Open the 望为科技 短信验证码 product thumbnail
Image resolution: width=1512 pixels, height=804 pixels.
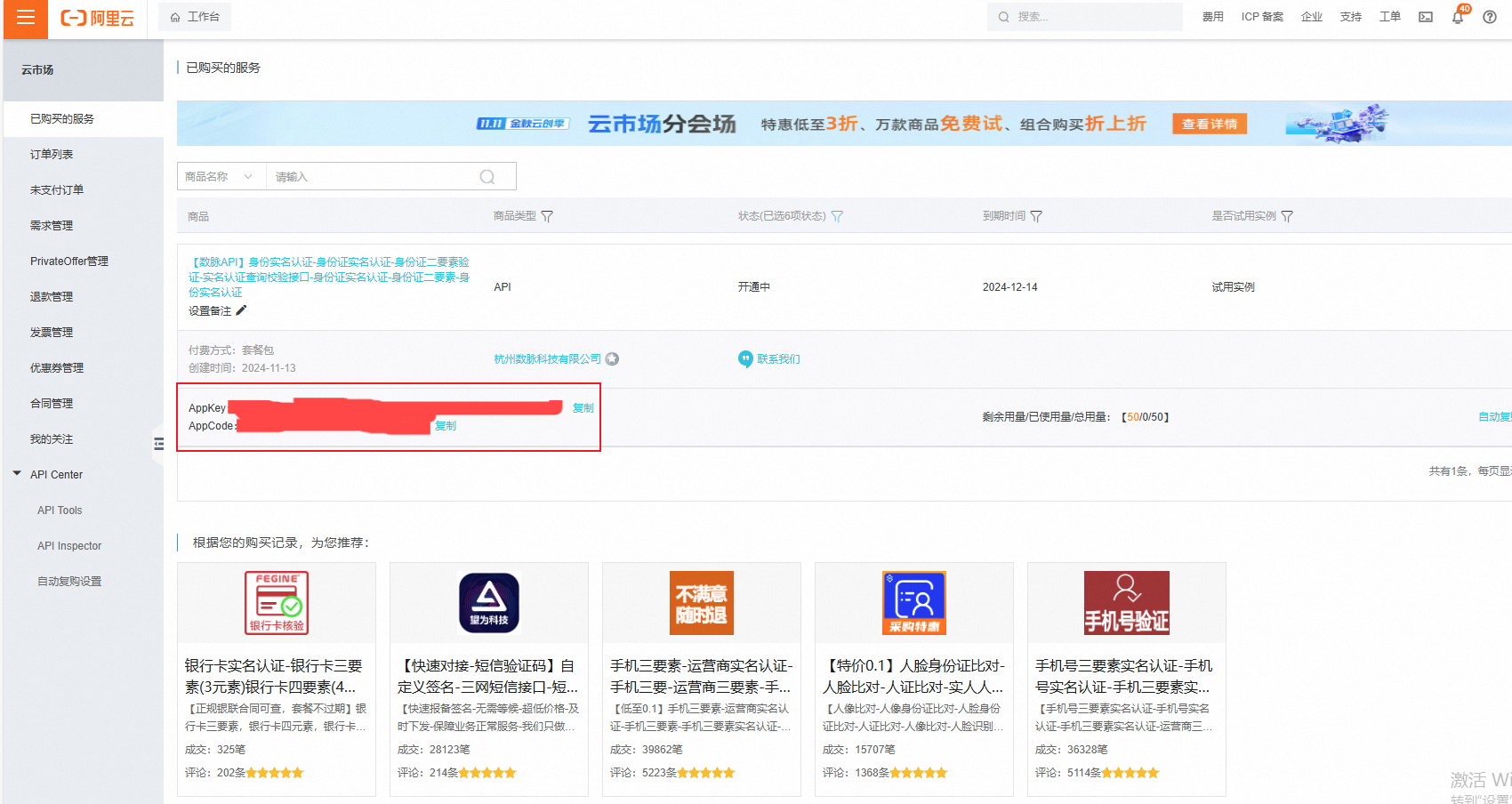[x=489, y=603]
